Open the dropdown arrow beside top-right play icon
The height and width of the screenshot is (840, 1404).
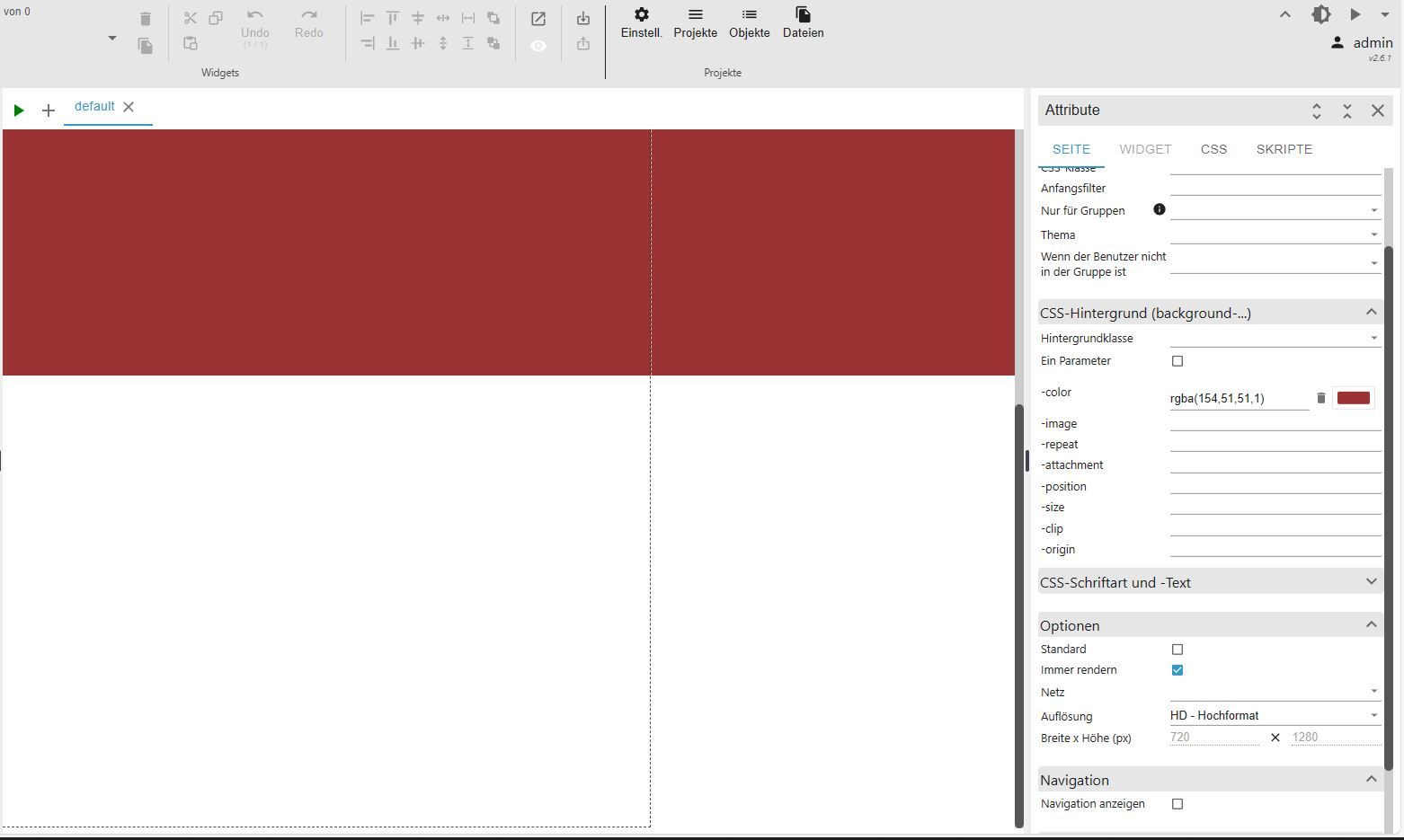1384,15
